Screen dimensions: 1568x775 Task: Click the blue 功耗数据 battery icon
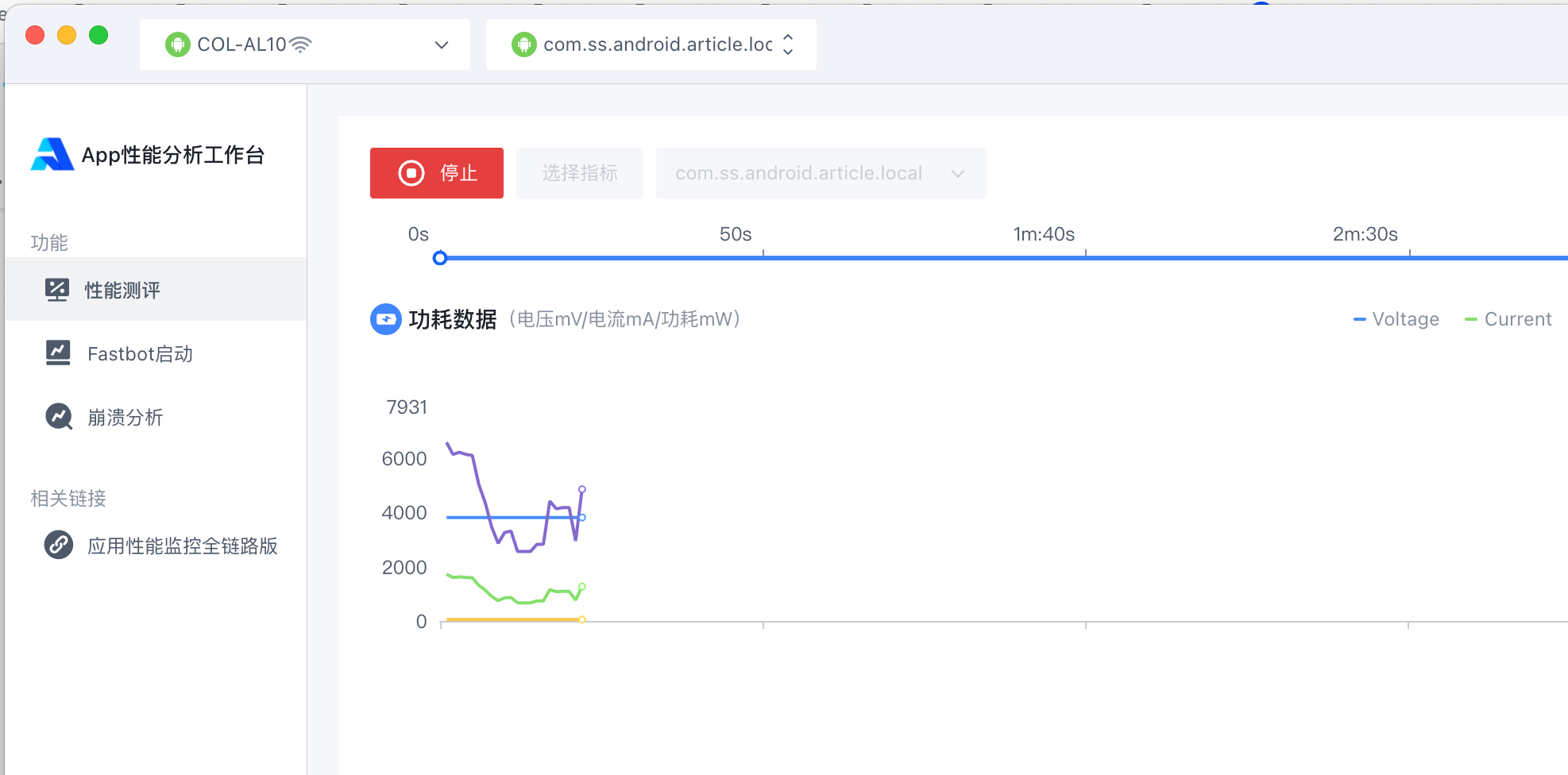pyautogui.click(x=386, y=319)
